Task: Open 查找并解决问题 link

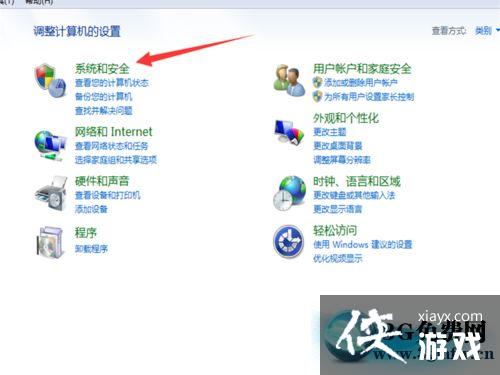Action: (x=104, y=111)
